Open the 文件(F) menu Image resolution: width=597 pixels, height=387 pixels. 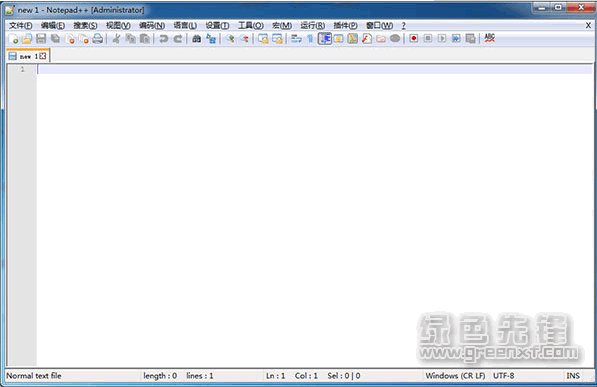tap(21, 26)
